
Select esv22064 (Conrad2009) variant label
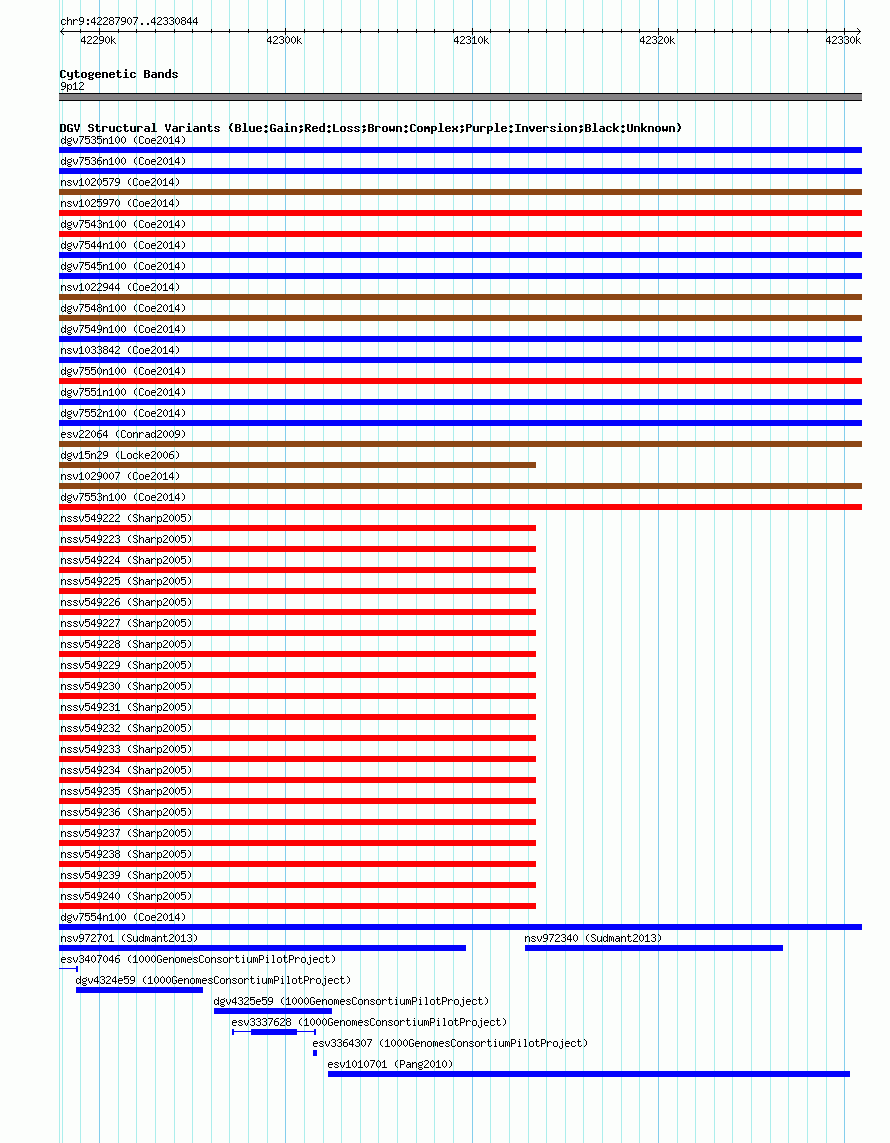point(123,434)
